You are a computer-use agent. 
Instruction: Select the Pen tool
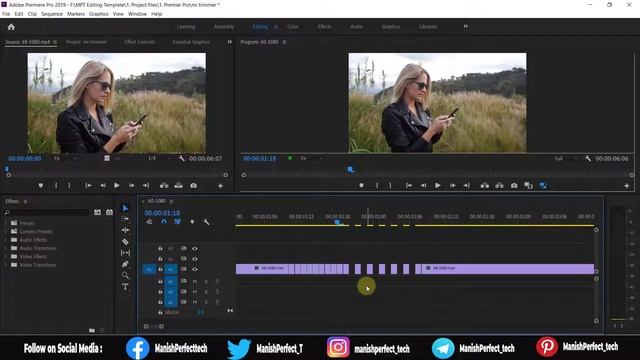pyautogui.click(x=125, y=264)
